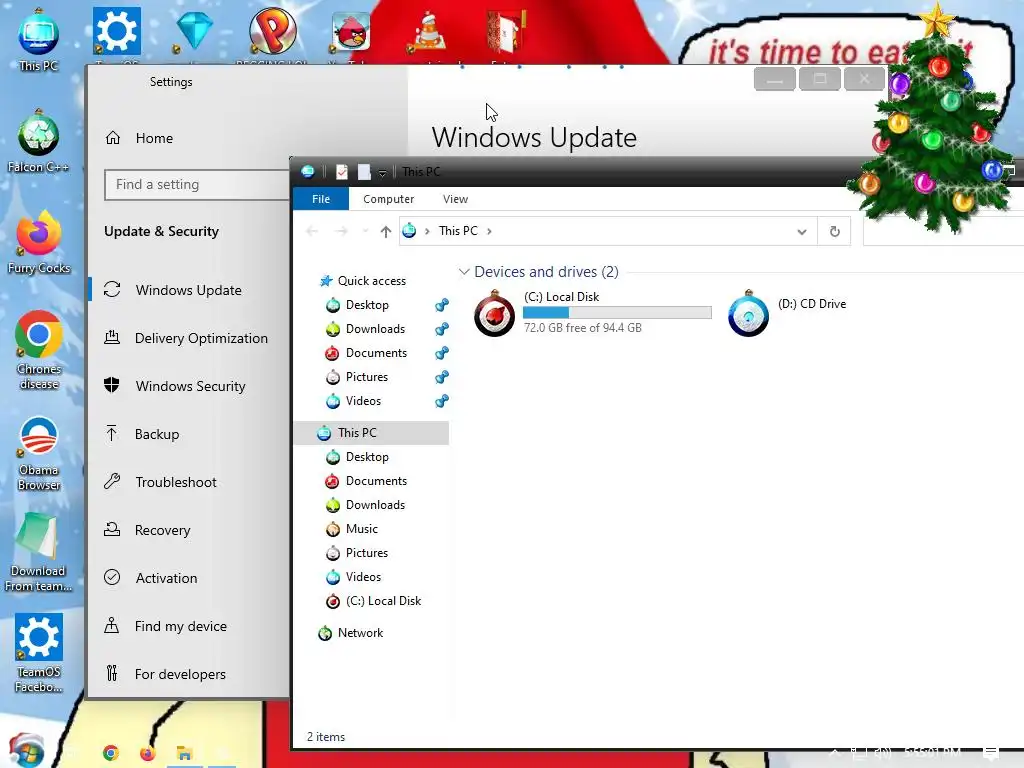
Task: Unpin Documents from Quick access
Action: [x=442, y=353]
